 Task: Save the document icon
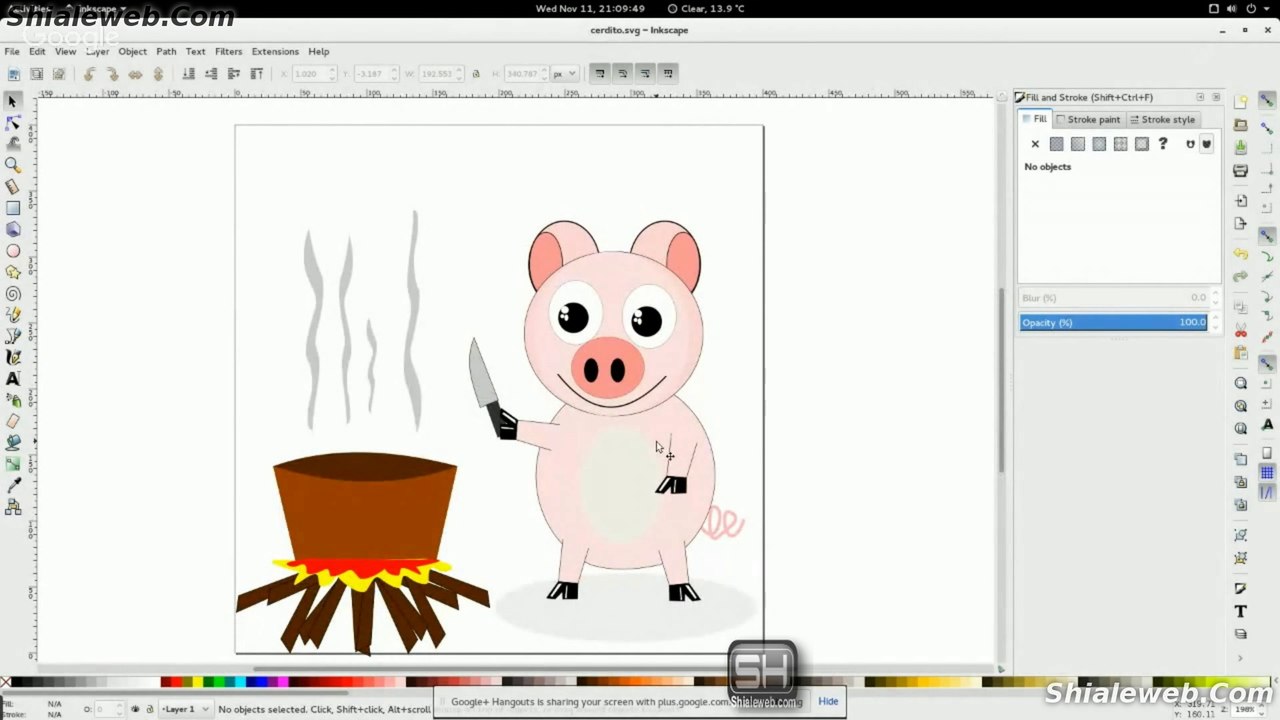coord(1241,147)
